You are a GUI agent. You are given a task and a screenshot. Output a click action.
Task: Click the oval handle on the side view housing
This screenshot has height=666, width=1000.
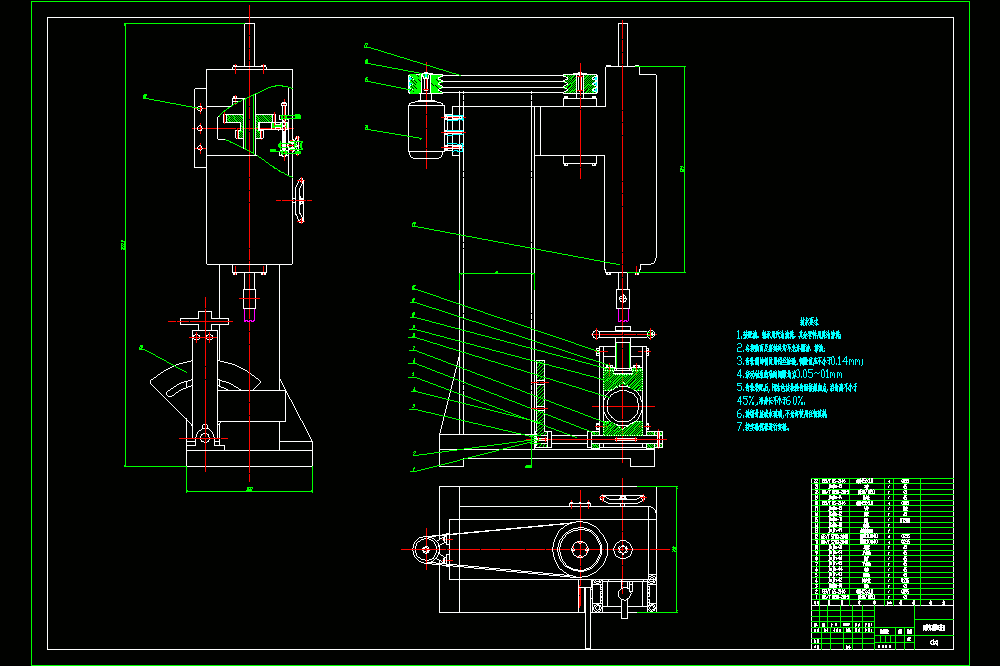(300, 200)
